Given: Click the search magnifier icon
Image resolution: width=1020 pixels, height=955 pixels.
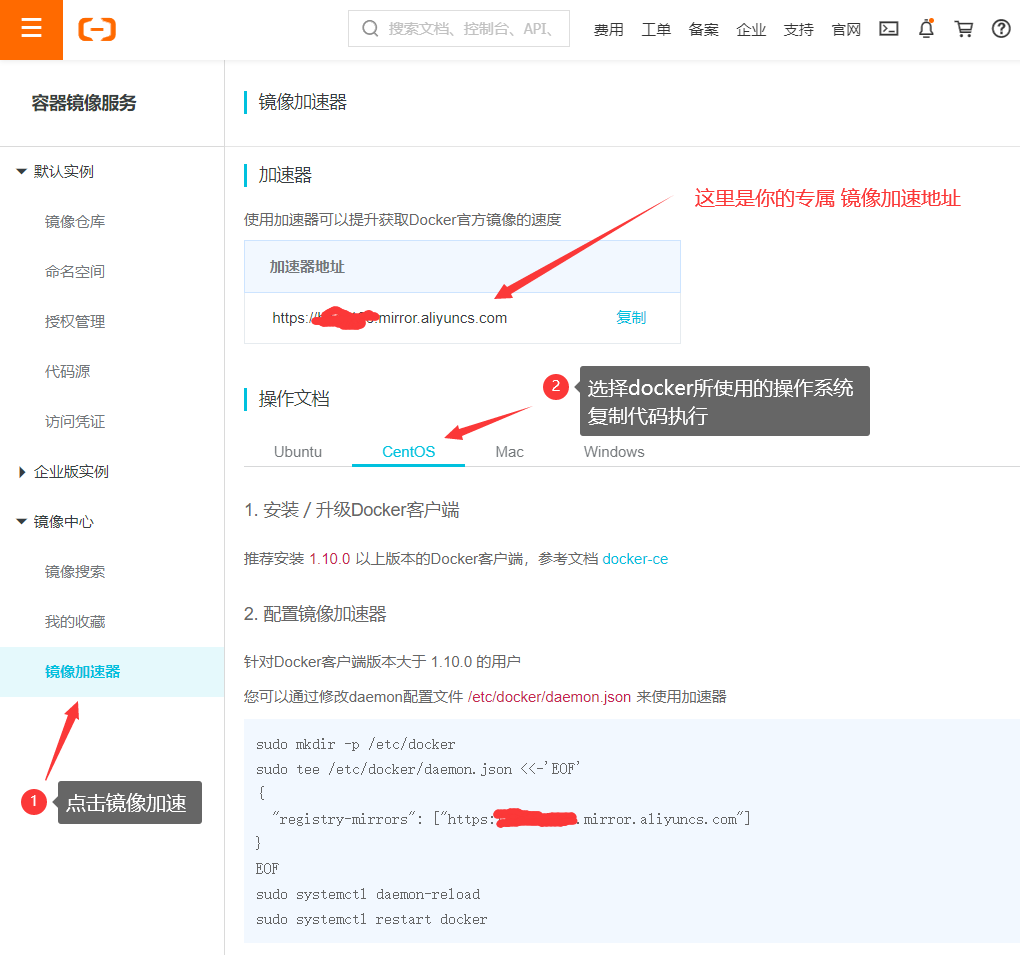Looking at the screenshot, I should point(370,29).
